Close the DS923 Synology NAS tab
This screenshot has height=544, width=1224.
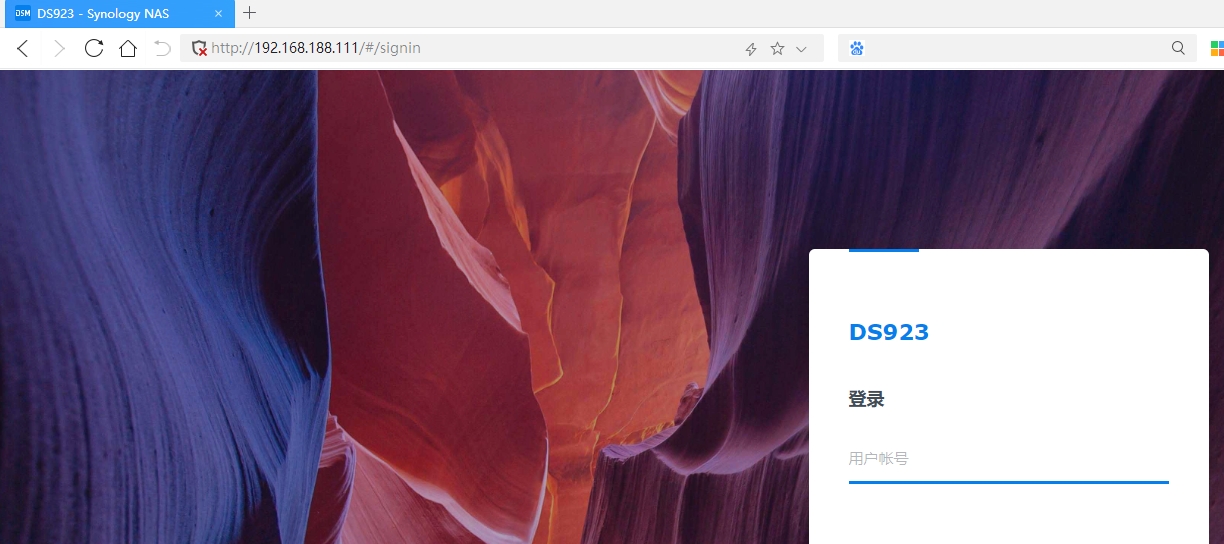click(219, 13)
